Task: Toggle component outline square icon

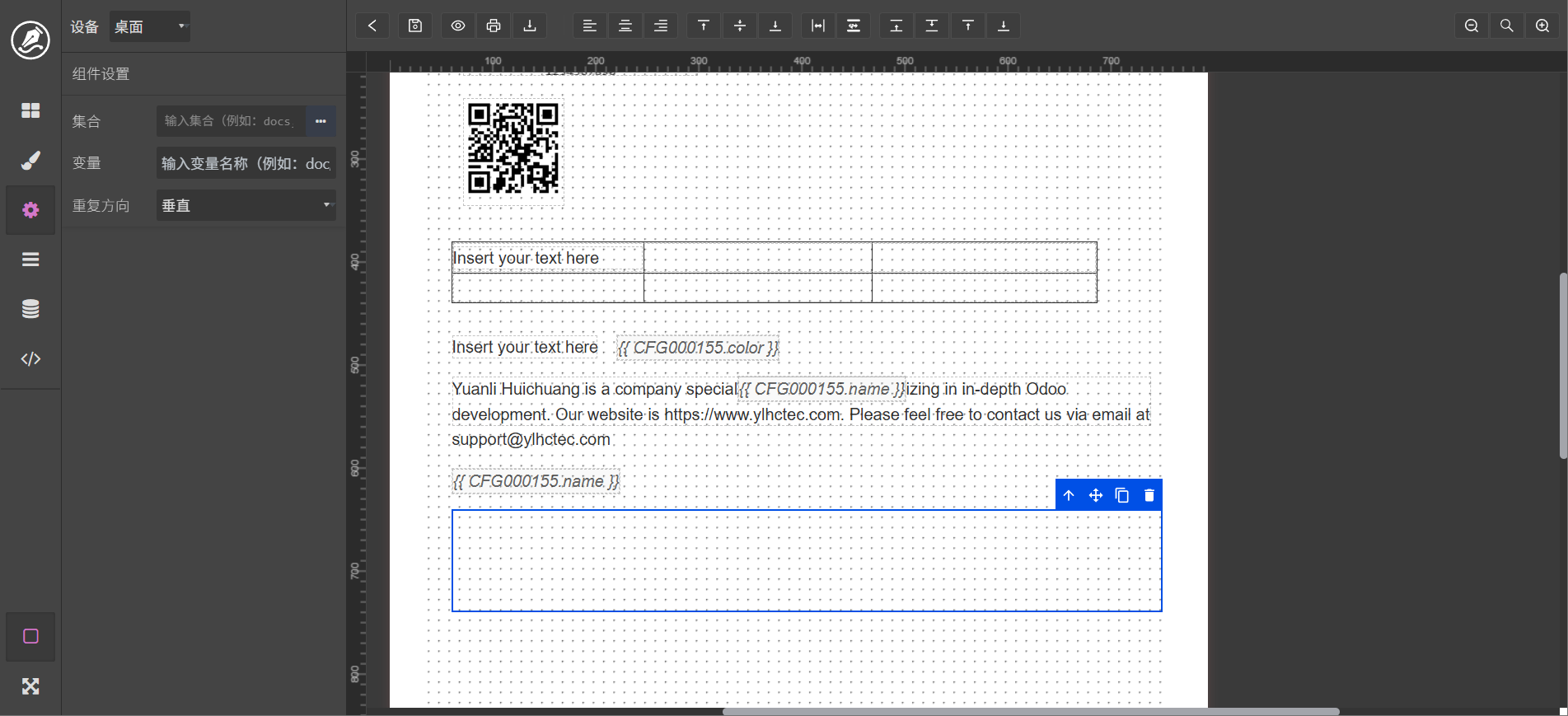Action: click(30, 636)
